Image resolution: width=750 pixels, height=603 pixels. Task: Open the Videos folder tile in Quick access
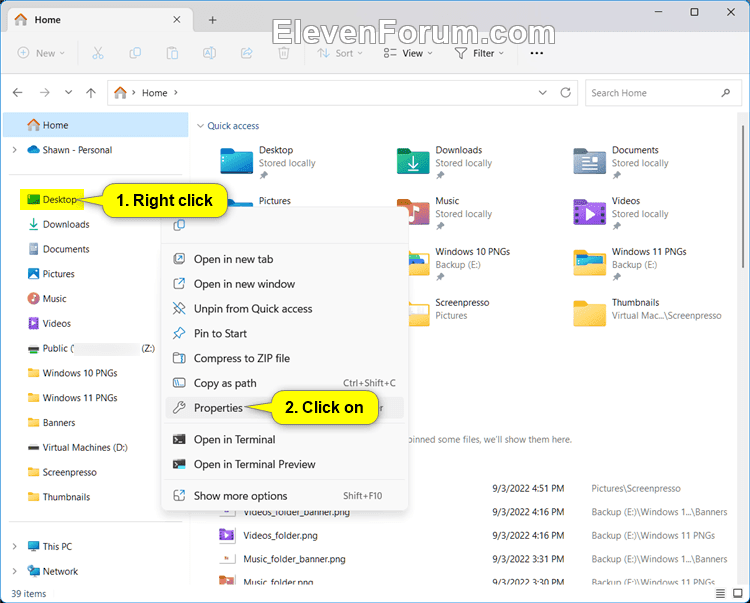(x=621, y=213)
